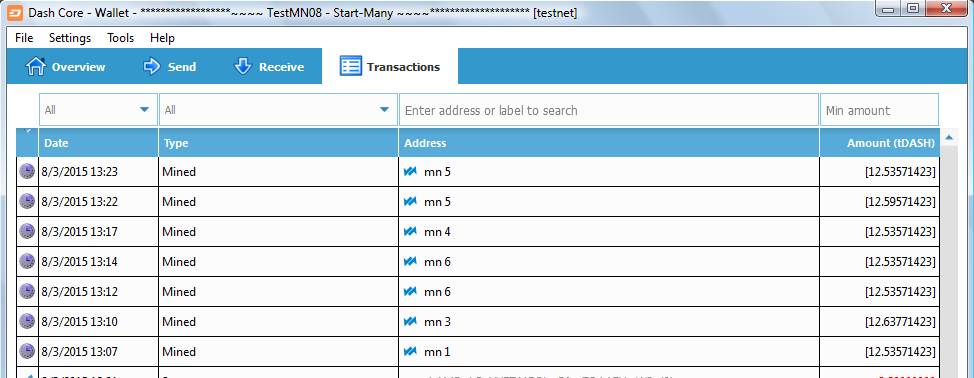Click the mined icon beside mn 6 at 13:12
Screen dimensions: 974x378
click(410, 291)
